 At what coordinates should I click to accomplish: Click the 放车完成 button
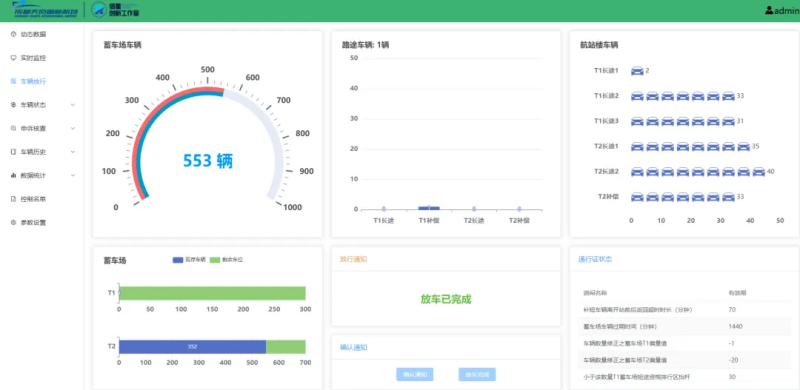pyautogui.click(x=477, y=375)
